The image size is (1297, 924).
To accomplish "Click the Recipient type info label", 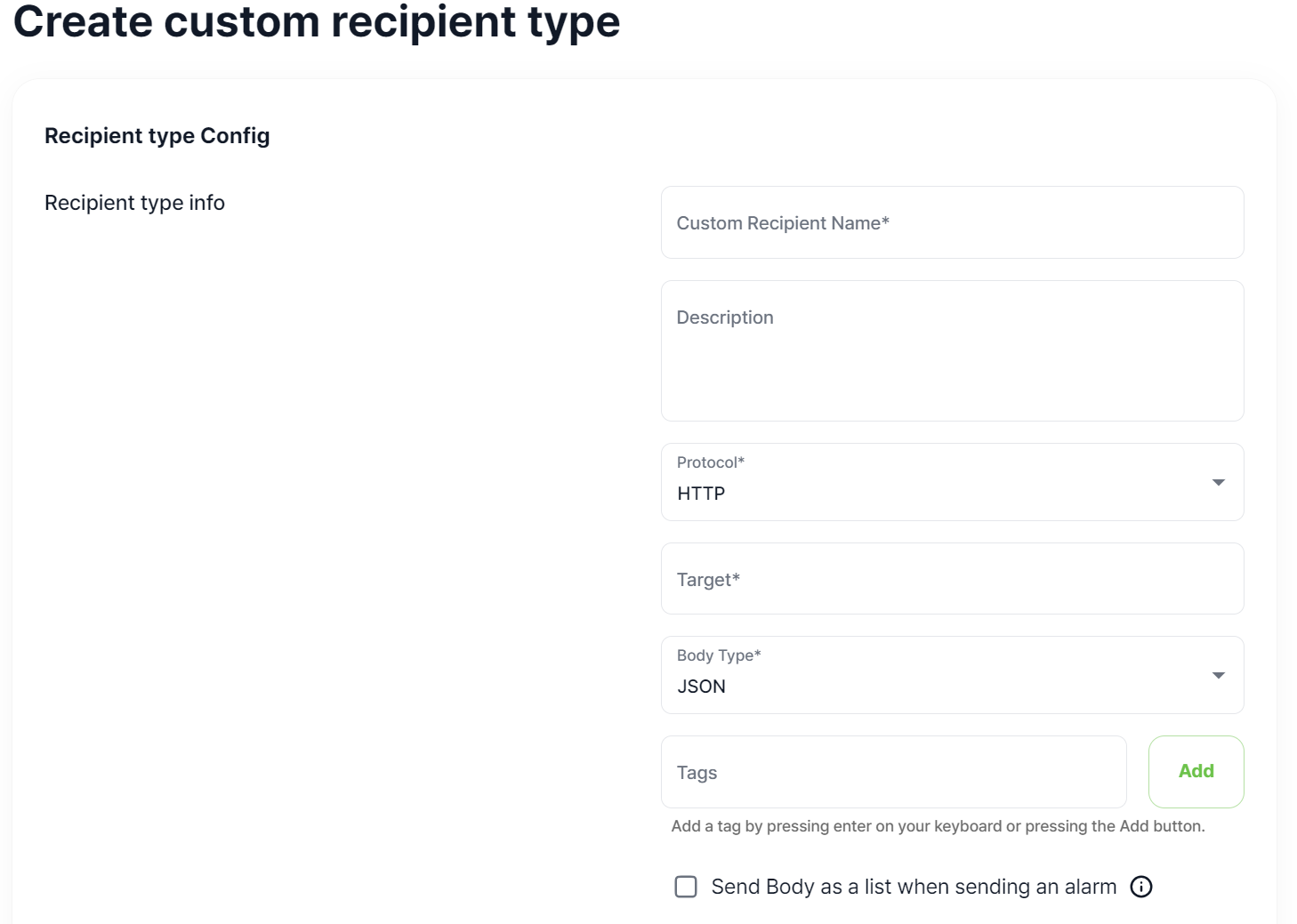I will coord(134,203).
